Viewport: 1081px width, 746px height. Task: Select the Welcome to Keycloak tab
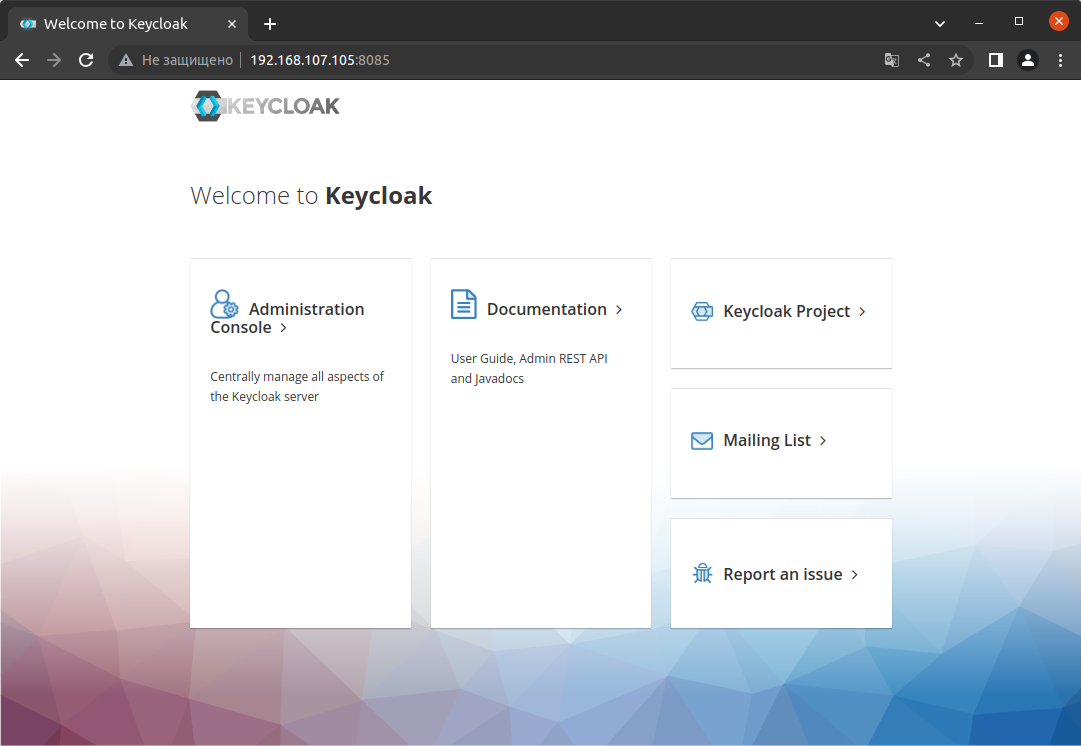128,24
